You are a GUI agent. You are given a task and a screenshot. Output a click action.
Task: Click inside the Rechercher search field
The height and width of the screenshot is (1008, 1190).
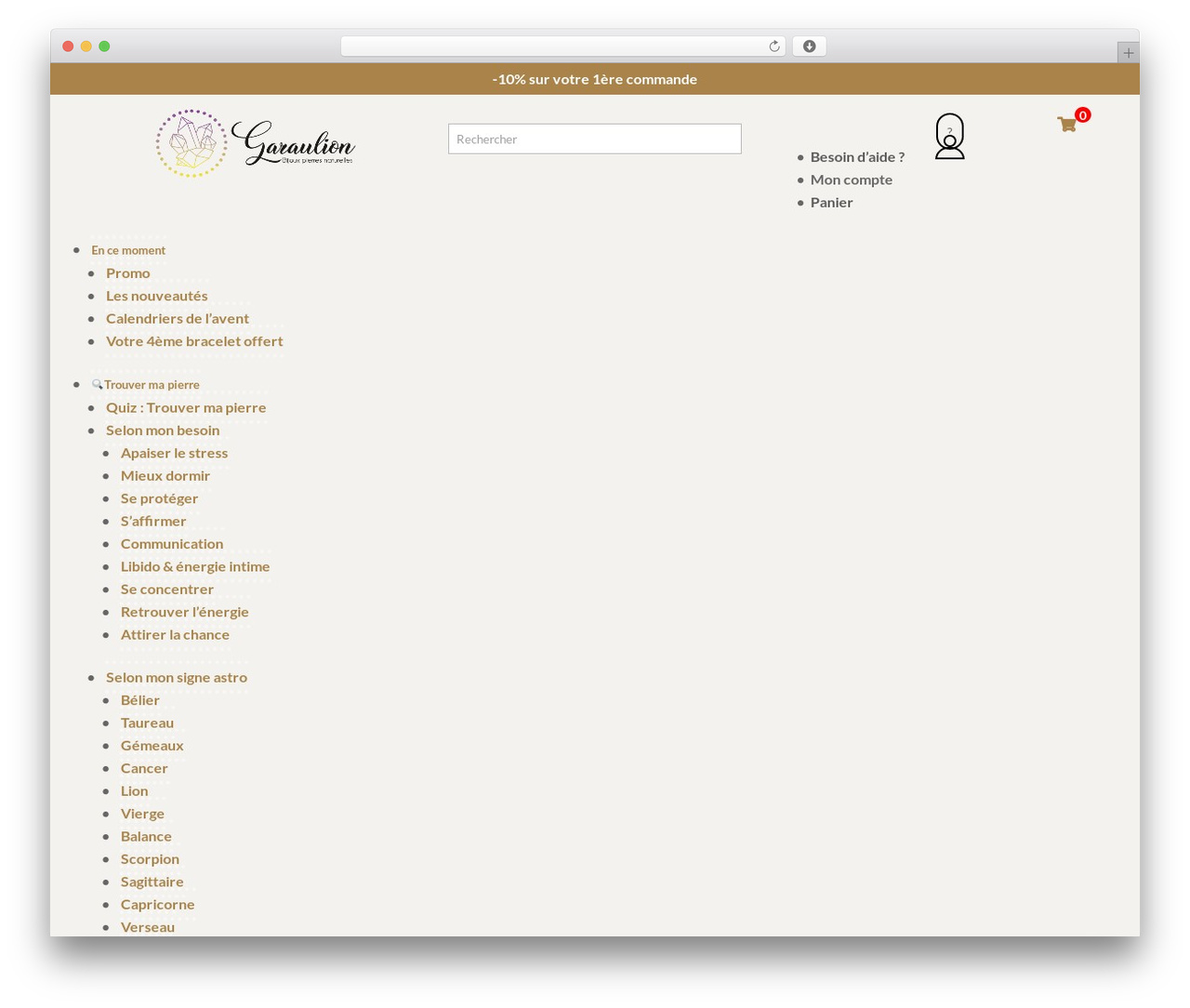(595, 139)
